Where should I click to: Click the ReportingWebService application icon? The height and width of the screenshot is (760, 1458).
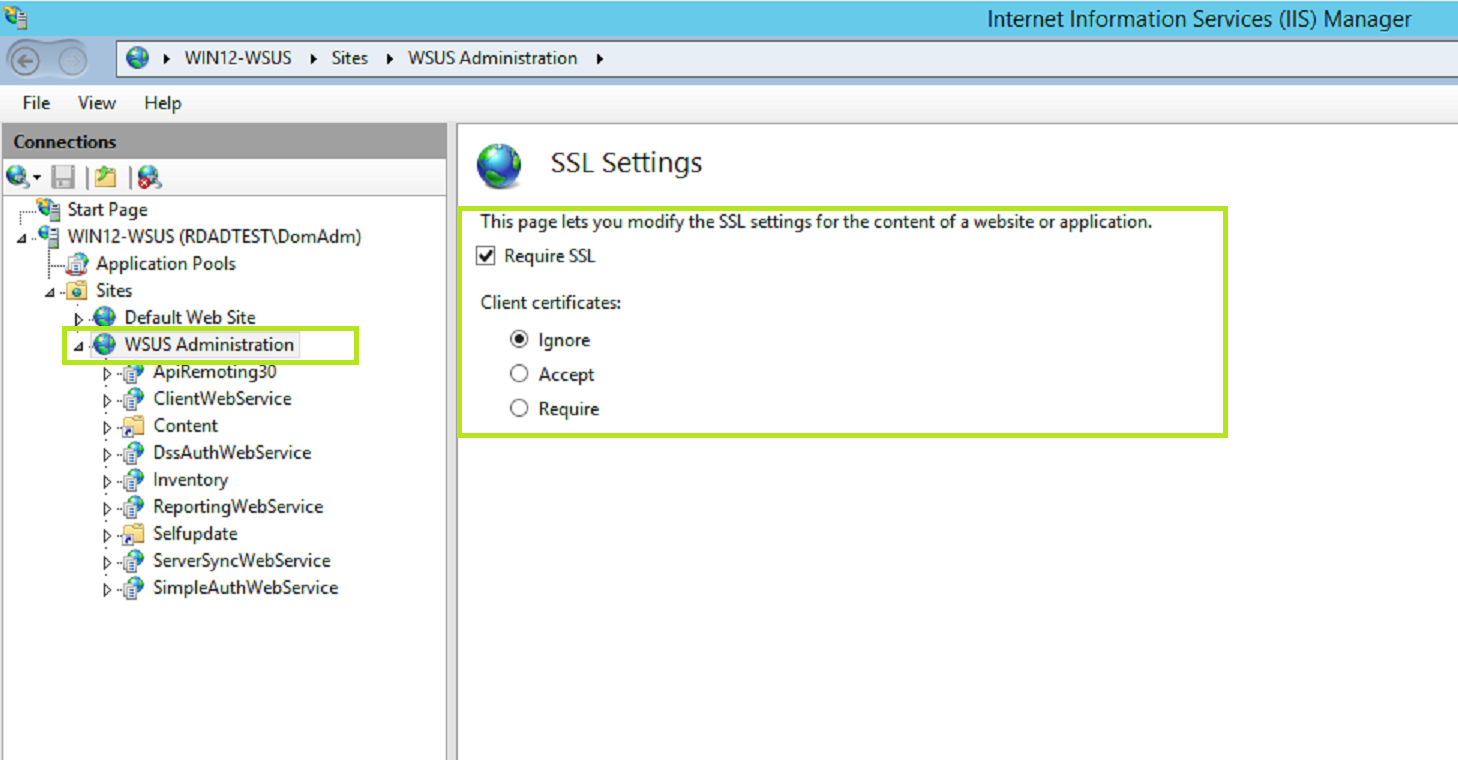coord(133,507)
